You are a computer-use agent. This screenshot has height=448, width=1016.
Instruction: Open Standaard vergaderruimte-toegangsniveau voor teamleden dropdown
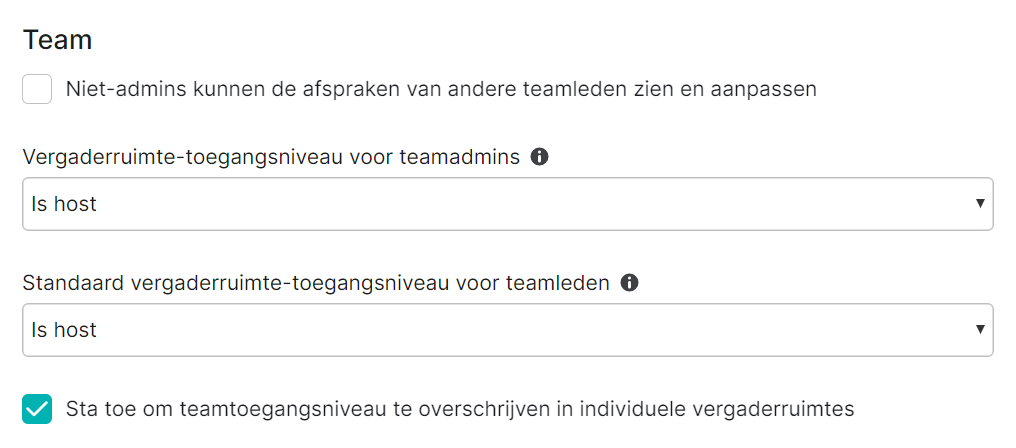click(507, 329)
